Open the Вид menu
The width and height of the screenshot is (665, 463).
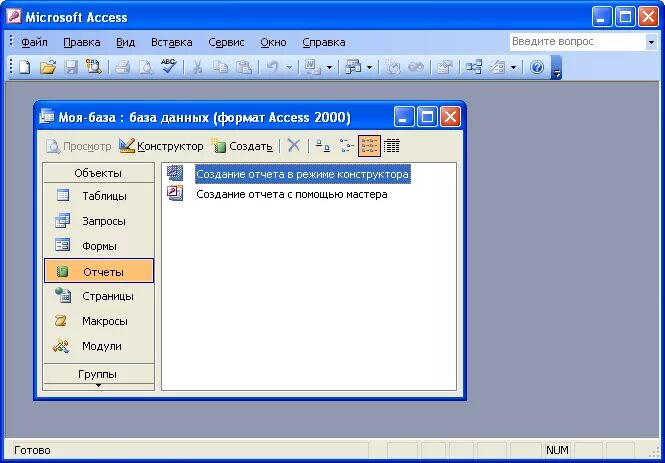click(126, 42)
